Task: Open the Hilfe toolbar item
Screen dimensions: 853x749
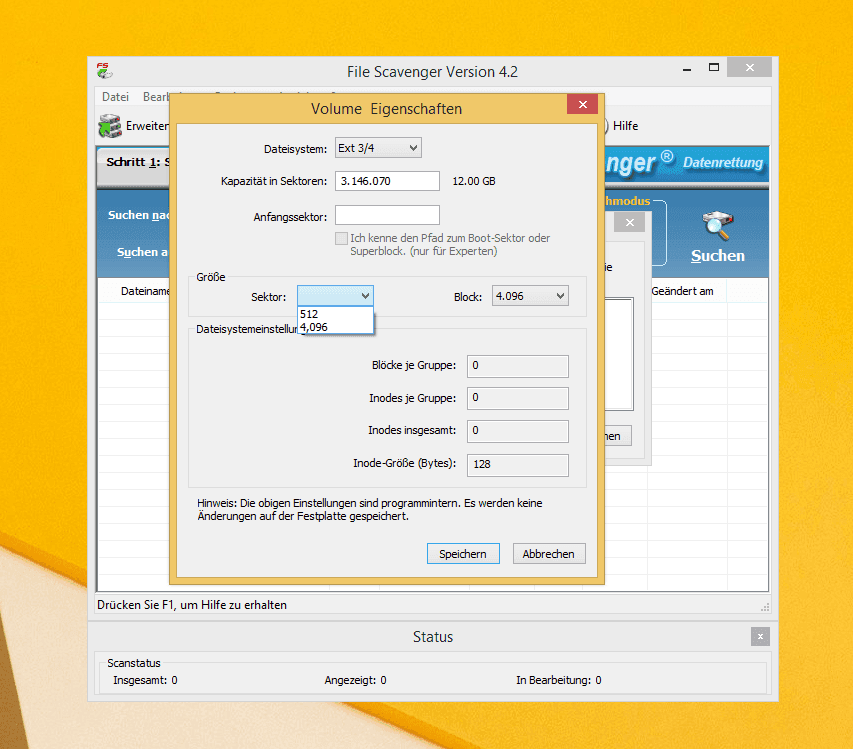Action: [x=625, y=126]
